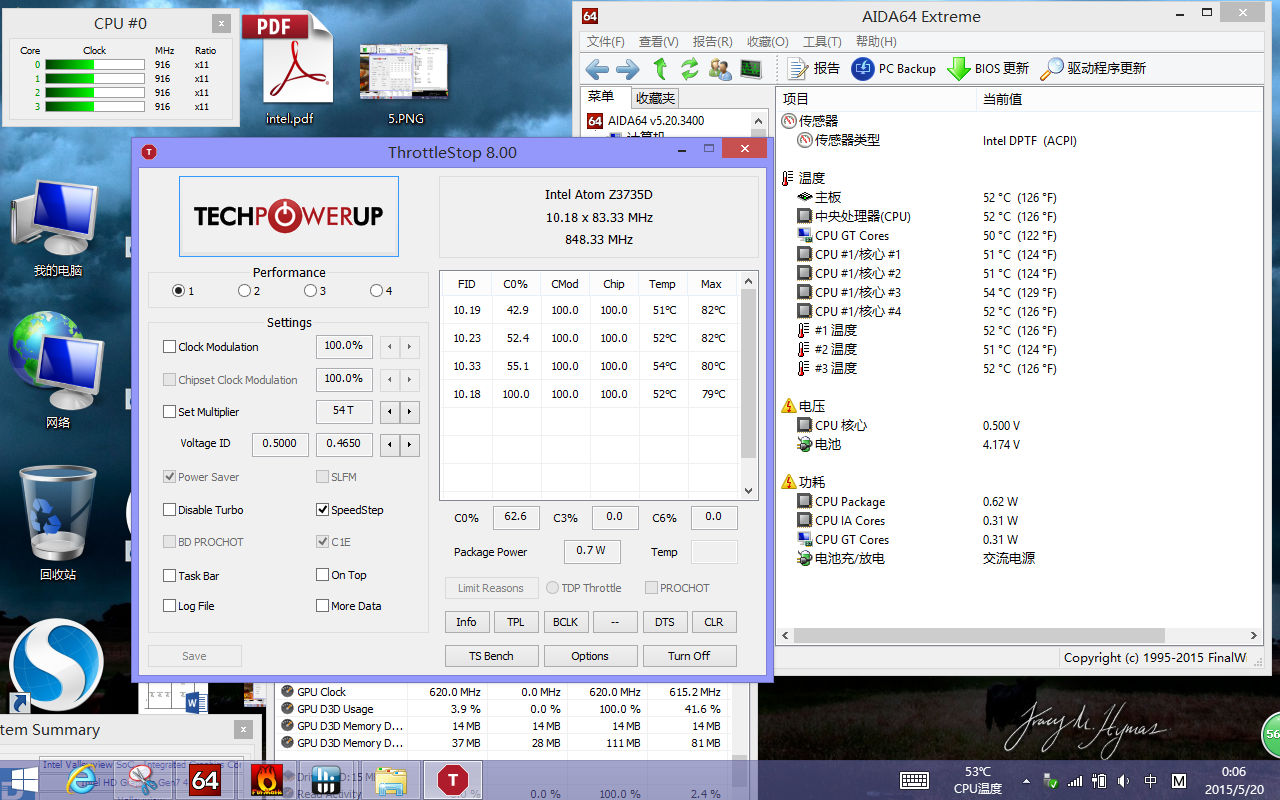Screen dimensions: 1280x800
Task: Open File Explorer from taskbar
Action: 391,780
